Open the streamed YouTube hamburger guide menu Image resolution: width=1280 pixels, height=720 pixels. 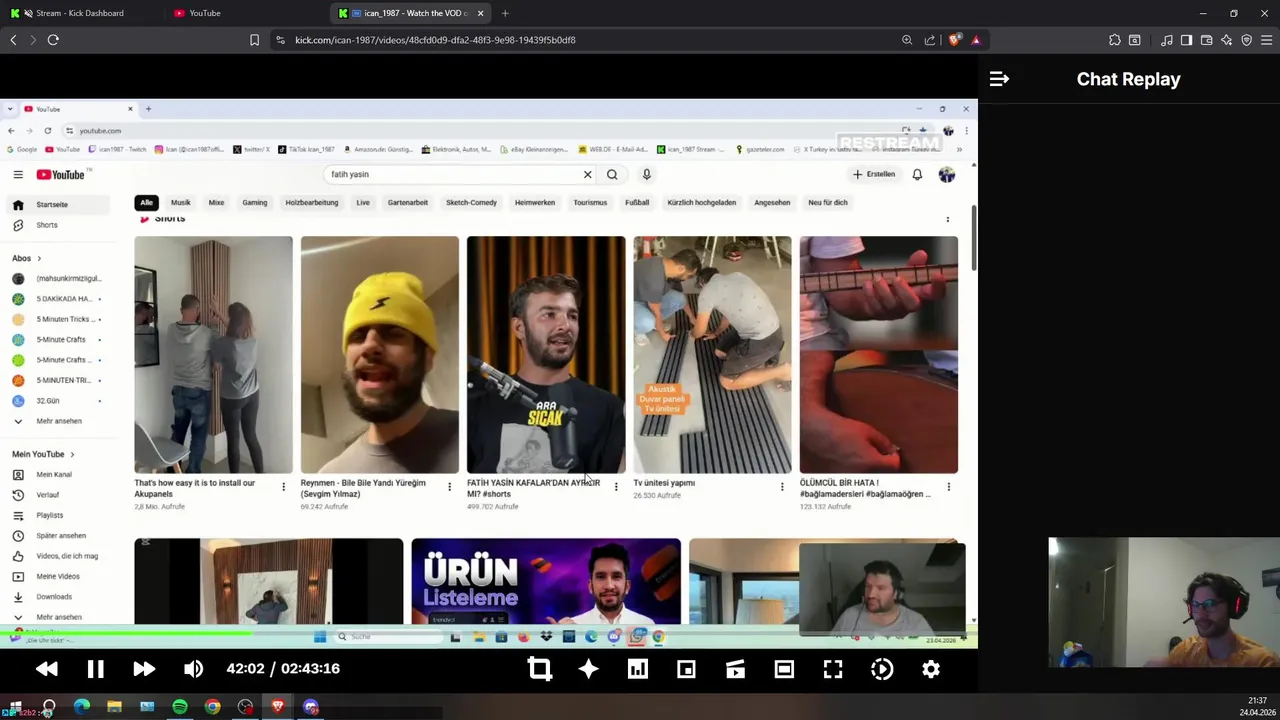[x=18, y=175]
